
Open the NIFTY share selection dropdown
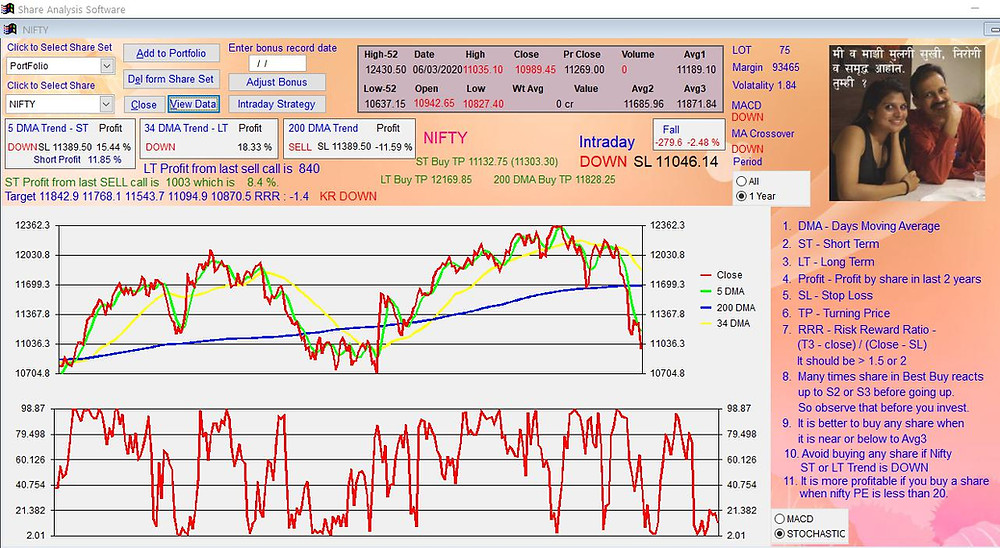coord(107,104)
